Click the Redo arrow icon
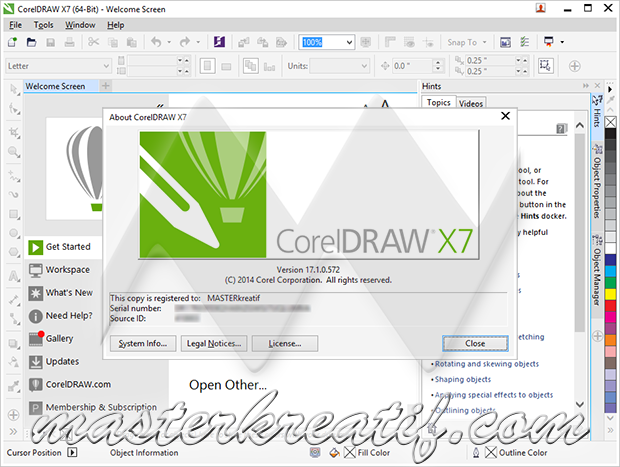The height and width of the screenshot is (467, 620). 185,42
